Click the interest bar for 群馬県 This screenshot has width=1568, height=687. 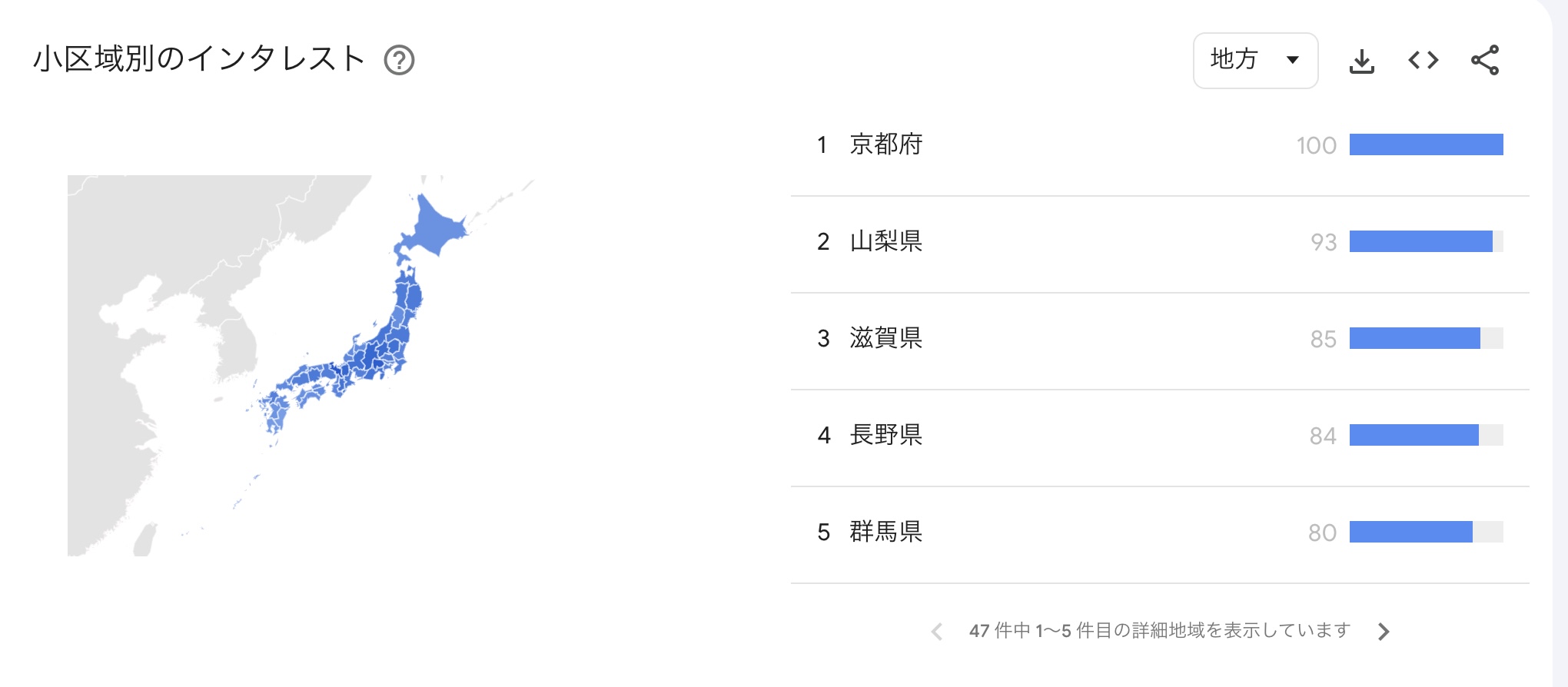tap(1410, 532)
